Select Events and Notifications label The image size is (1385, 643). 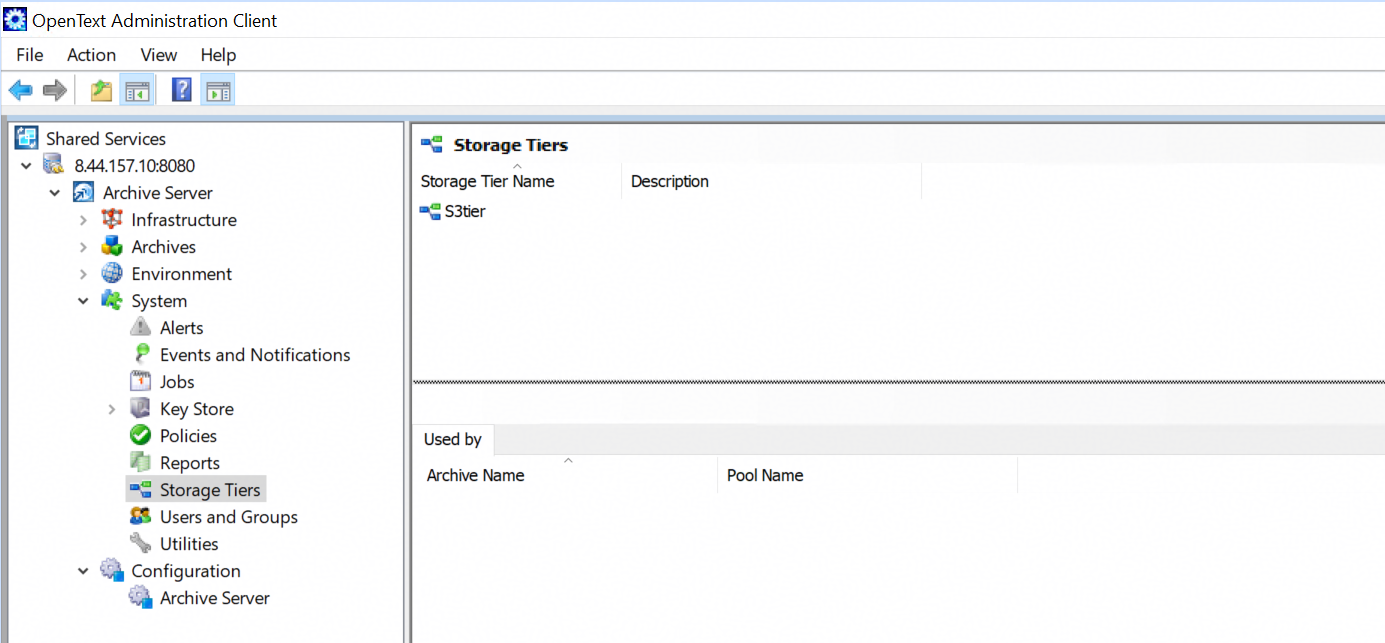255,354
